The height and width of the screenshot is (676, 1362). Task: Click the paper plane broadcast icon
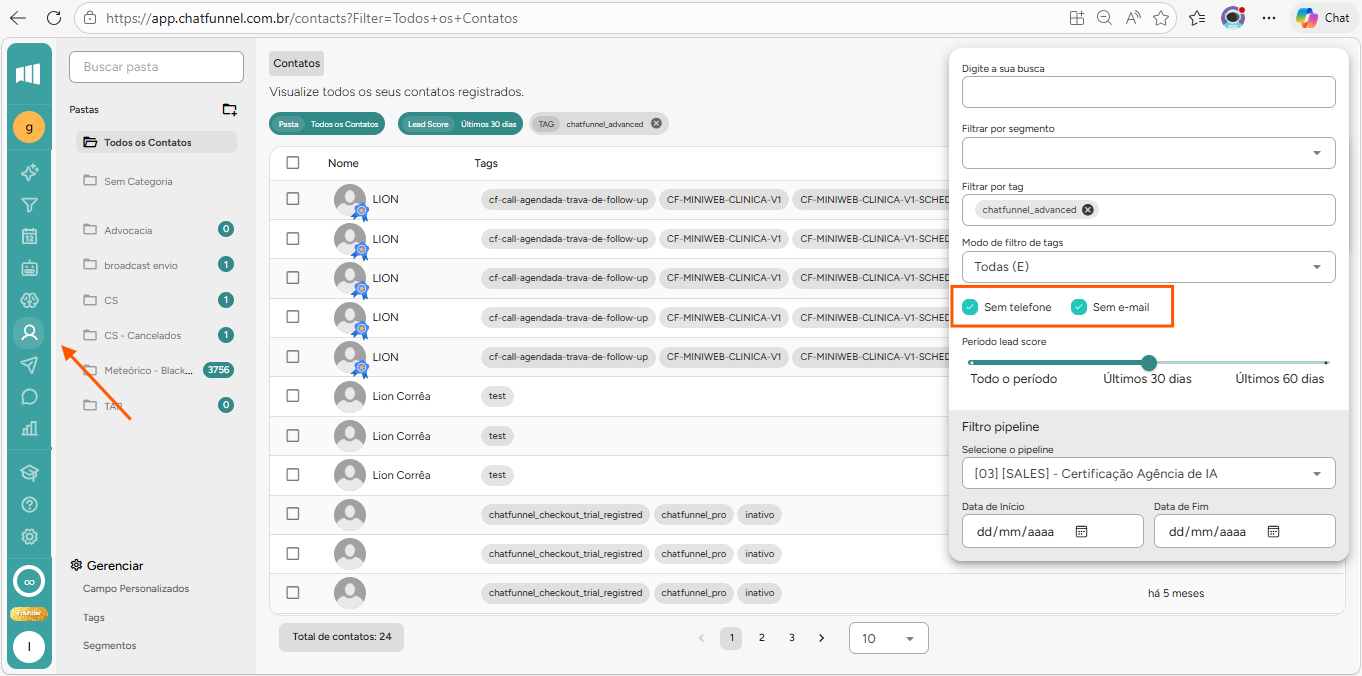29,364
